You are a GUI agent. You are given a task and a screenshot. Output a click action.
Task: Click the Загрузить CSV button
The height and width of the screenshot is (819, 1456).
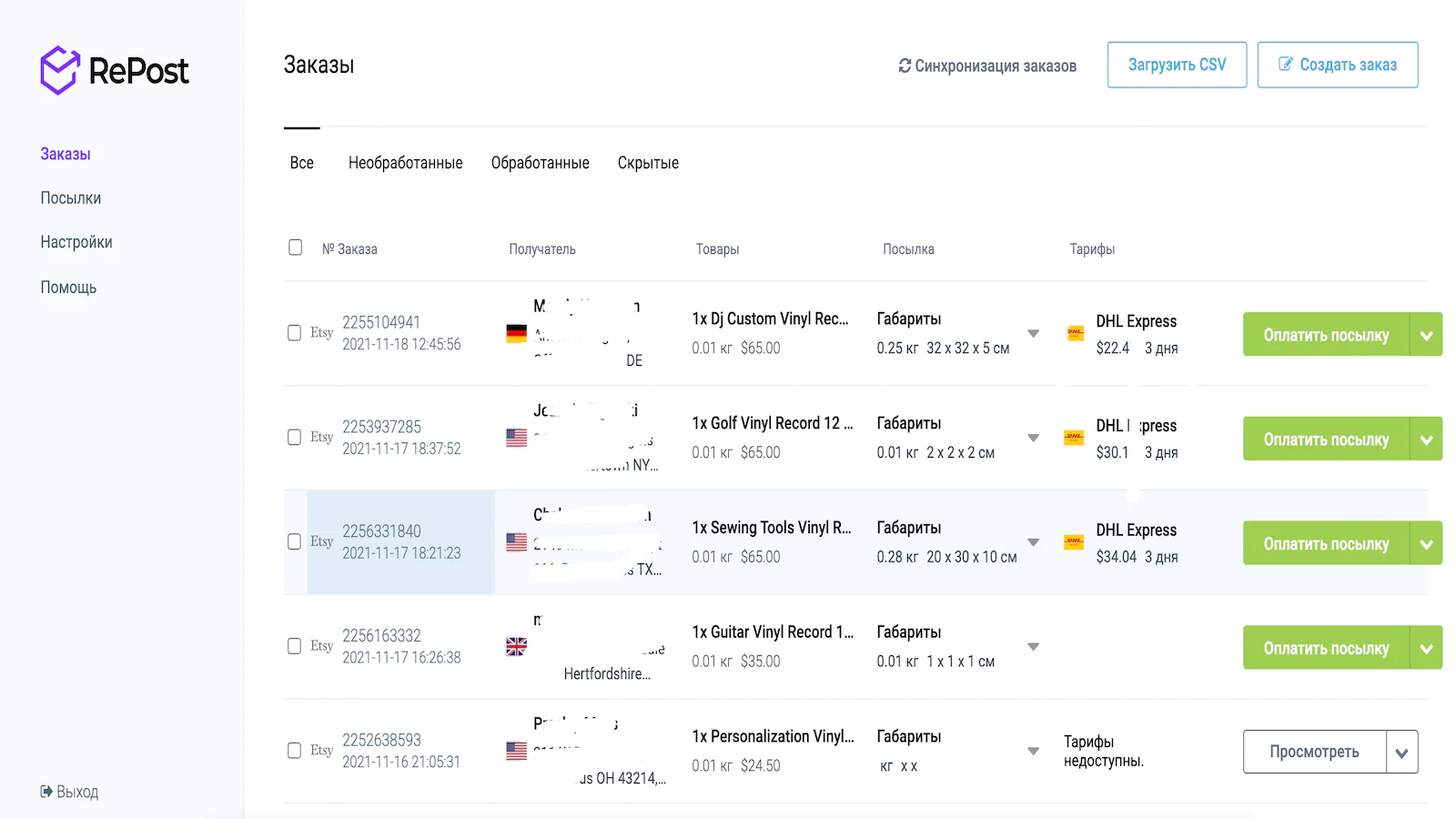(x=1177, y=65)
